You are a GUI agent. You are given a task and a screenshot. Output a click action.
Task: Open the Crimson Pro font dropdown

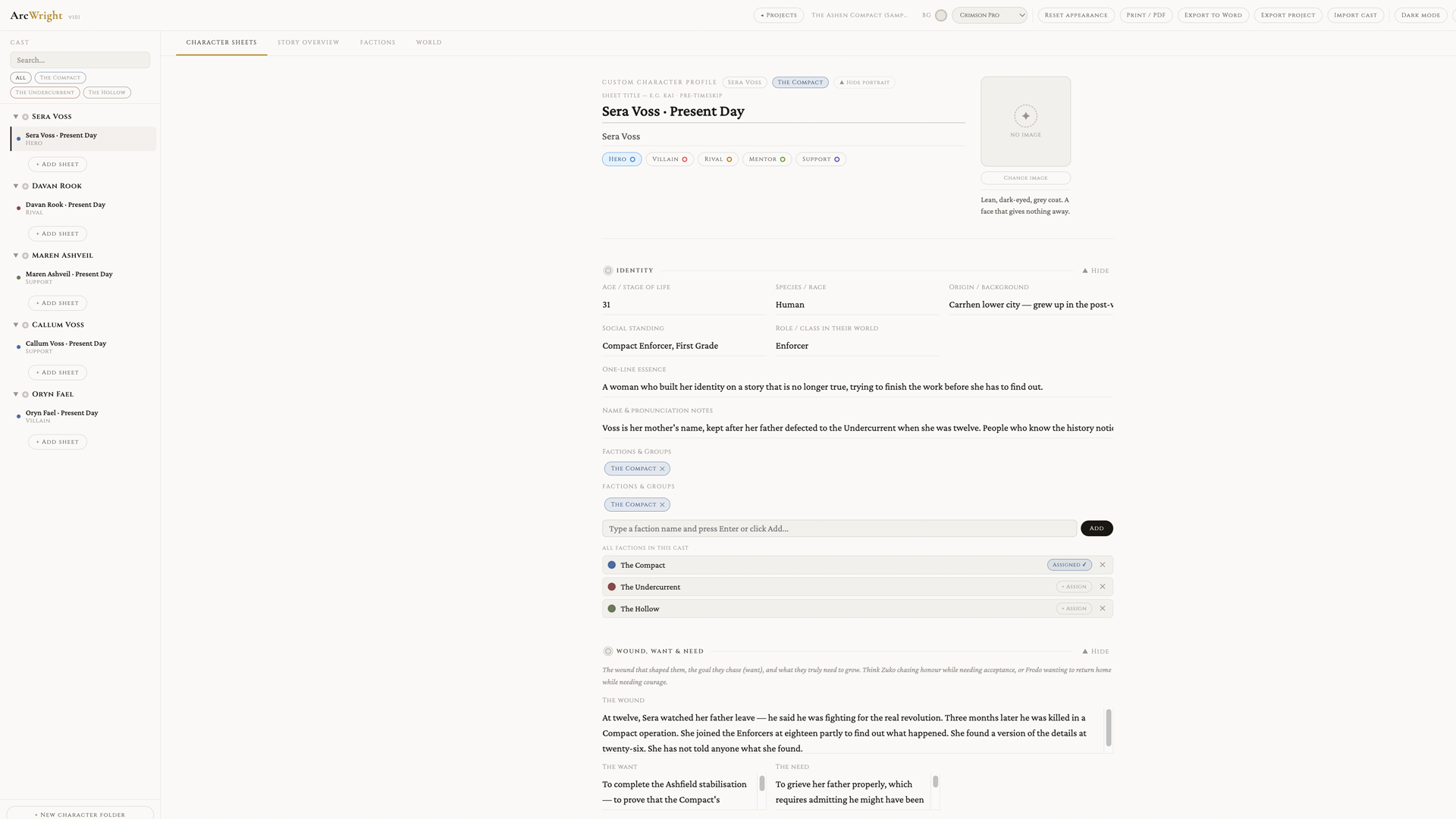(x=989, y=15)
